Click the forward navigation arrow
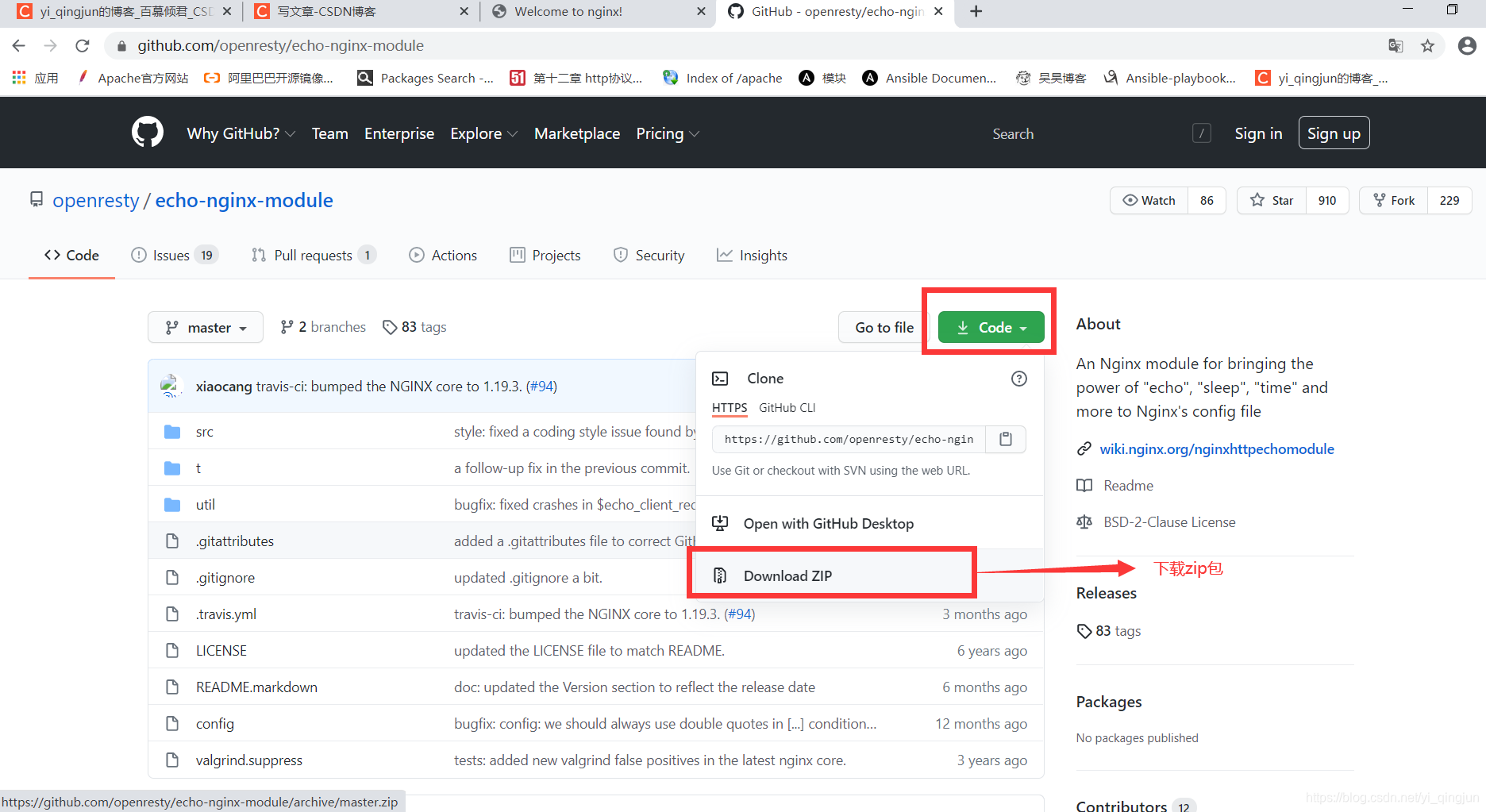 coord(51,46)
